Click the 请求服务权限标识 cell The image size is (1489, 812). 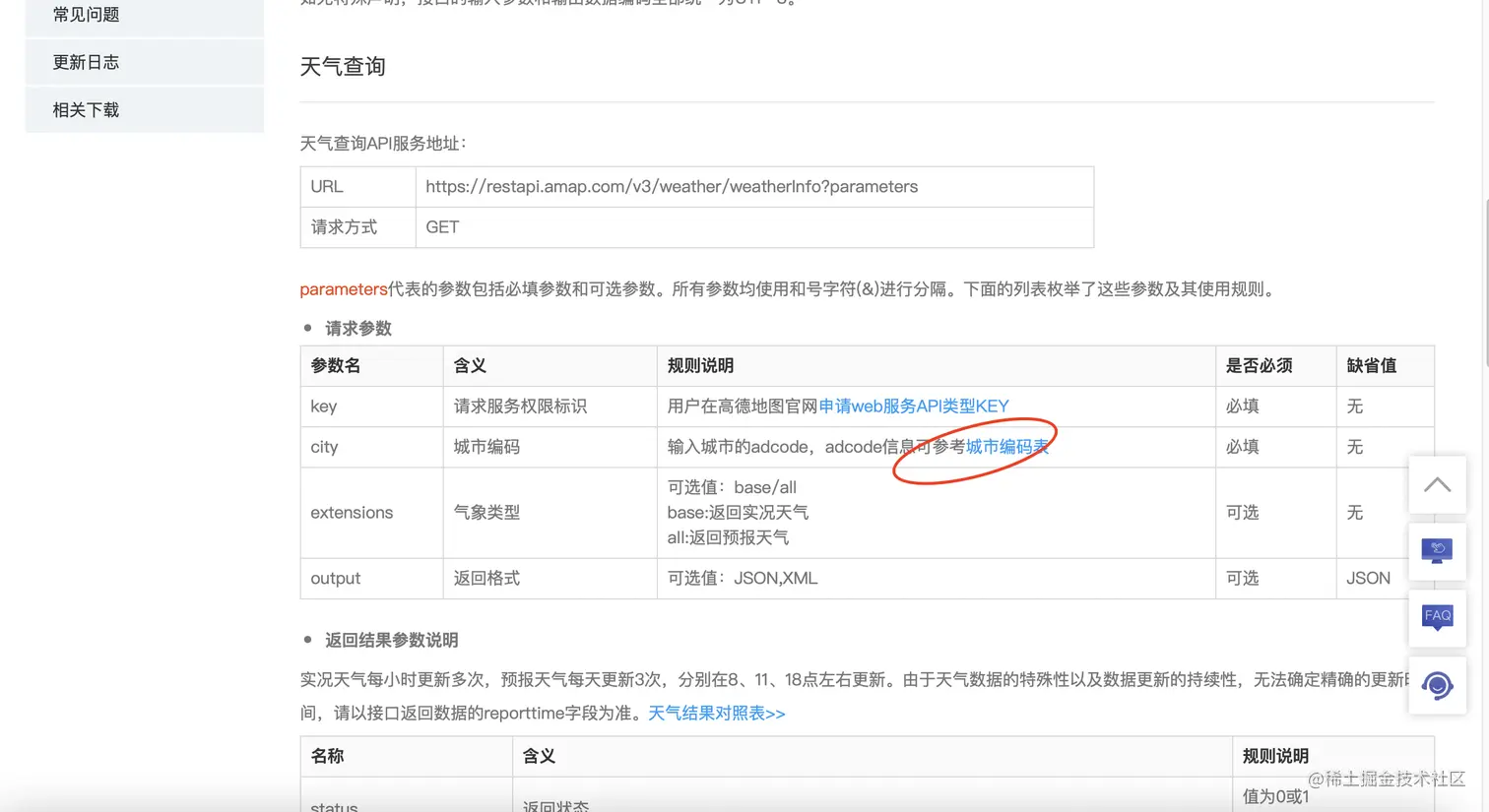(550, 406)
